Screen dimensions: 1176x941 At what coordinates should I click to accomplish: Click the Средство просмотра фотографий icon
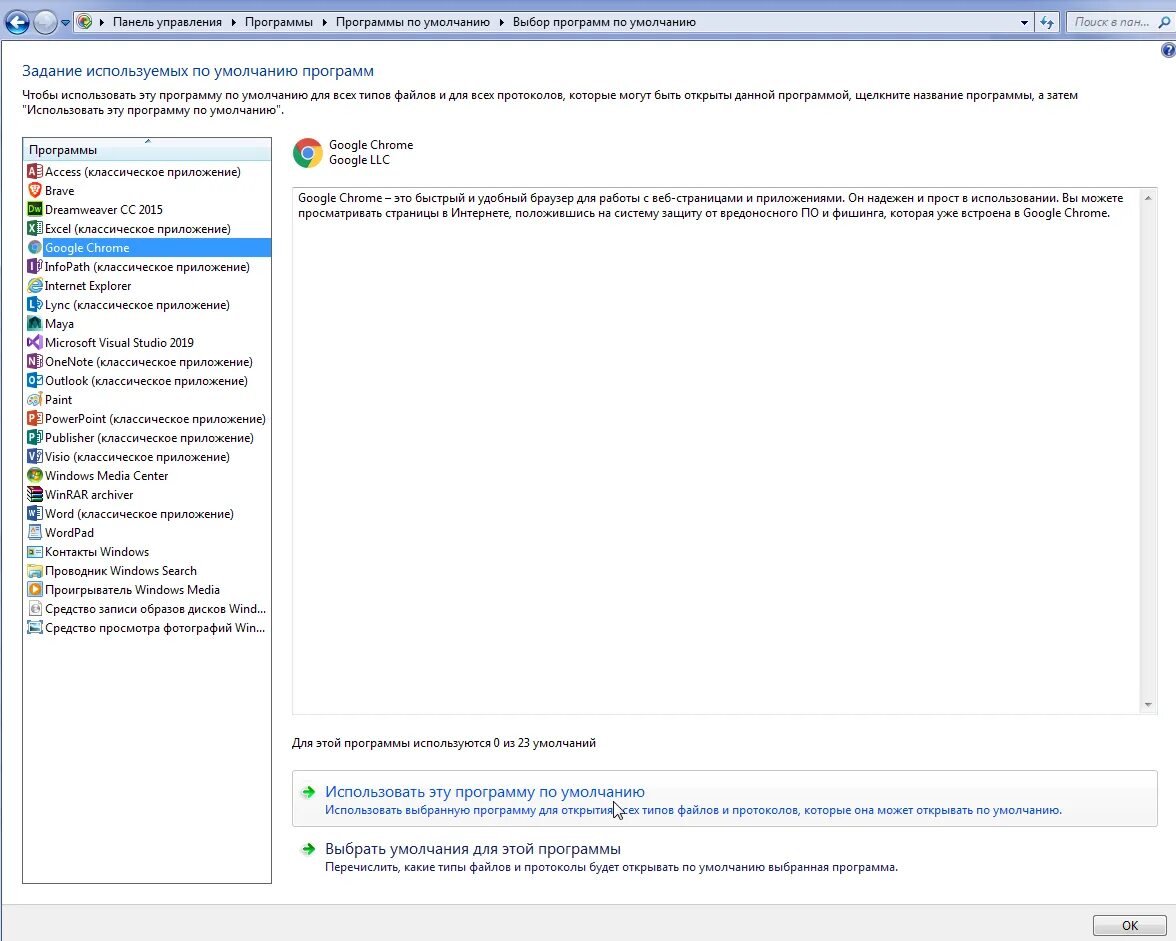click(34, 628)
